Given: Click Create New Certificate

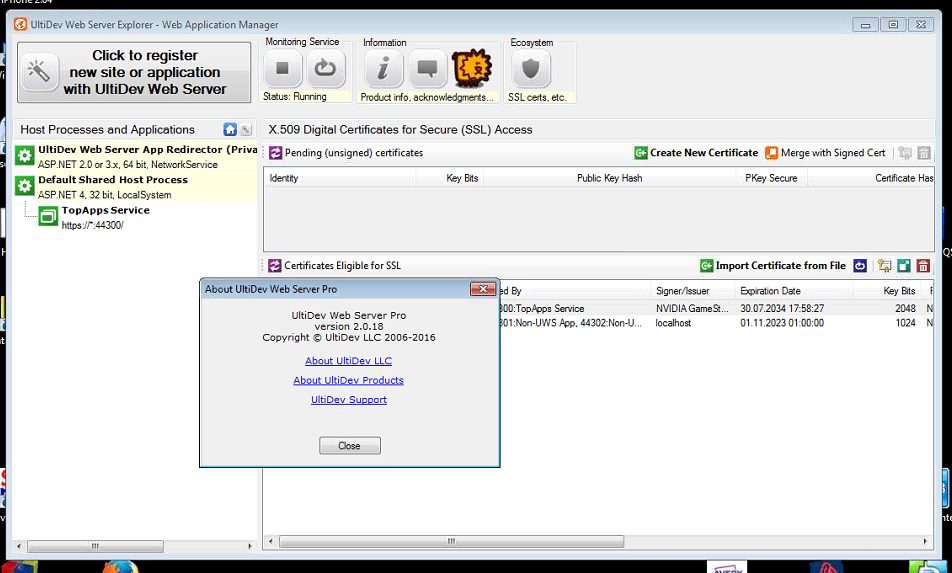Looking at the screenshot, I should [x=696, y=153].
